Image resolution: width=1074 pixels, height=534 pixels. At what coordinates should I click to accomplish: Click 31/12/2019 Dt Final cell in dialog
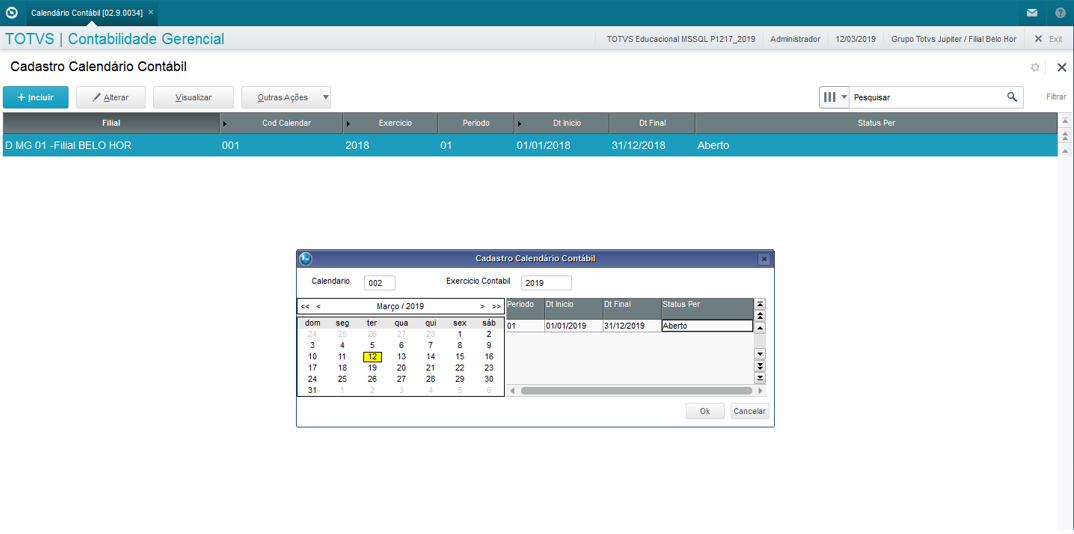click(x=632, y=326)
